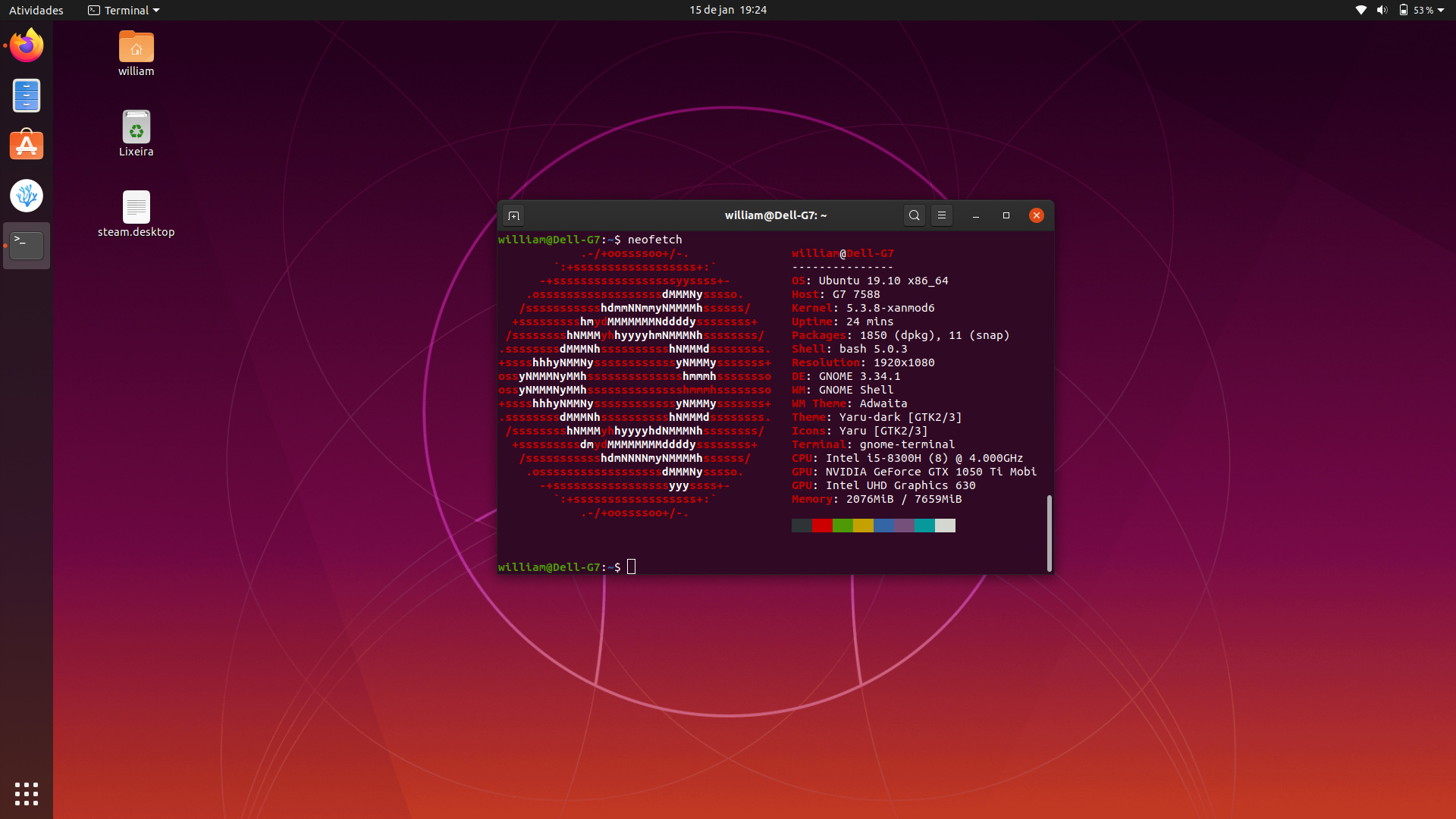The height and width of the screenshot is (819, 1456).
Task: Select the Lixeira trash icon
Action: click(x=136, y=127)
